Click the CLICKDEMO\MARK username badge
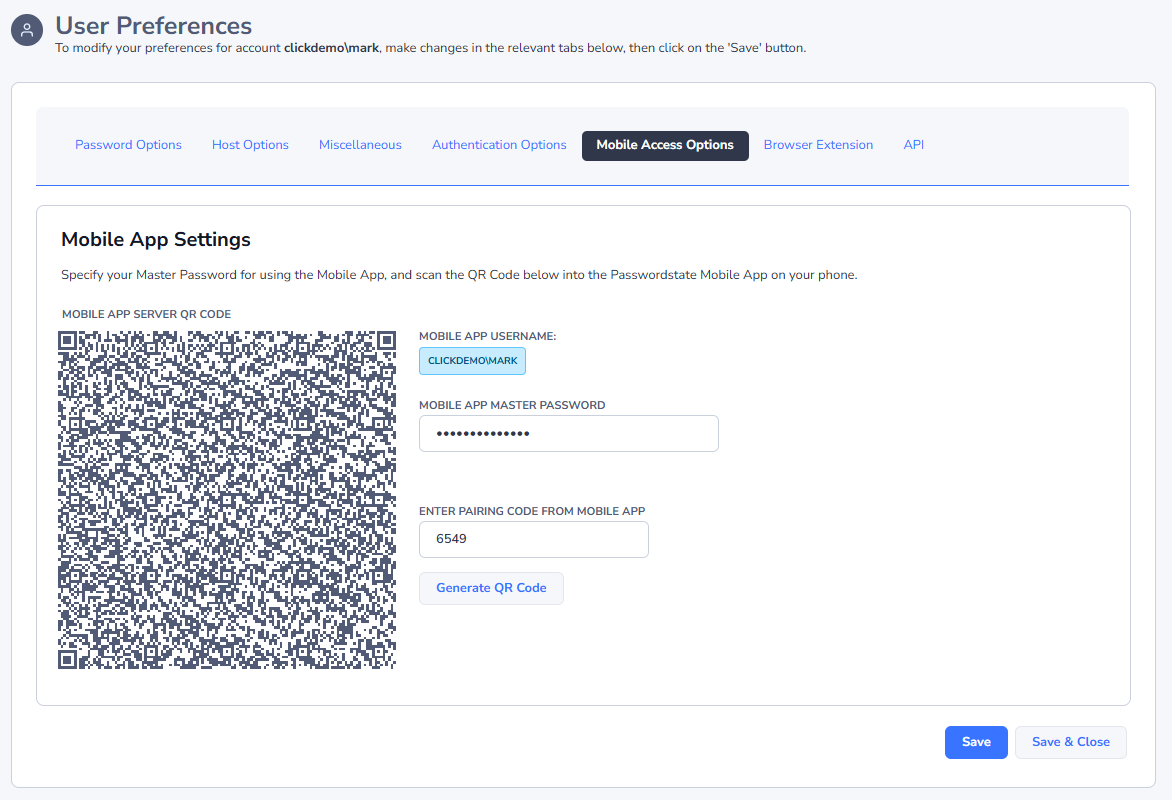Screen dimensions: 1172x800 coord(472,361)
